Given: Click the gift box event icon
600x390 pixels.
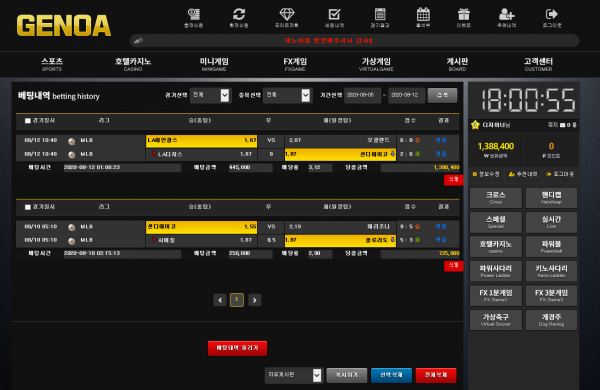Looking at the screenshot, I should 464,15.
